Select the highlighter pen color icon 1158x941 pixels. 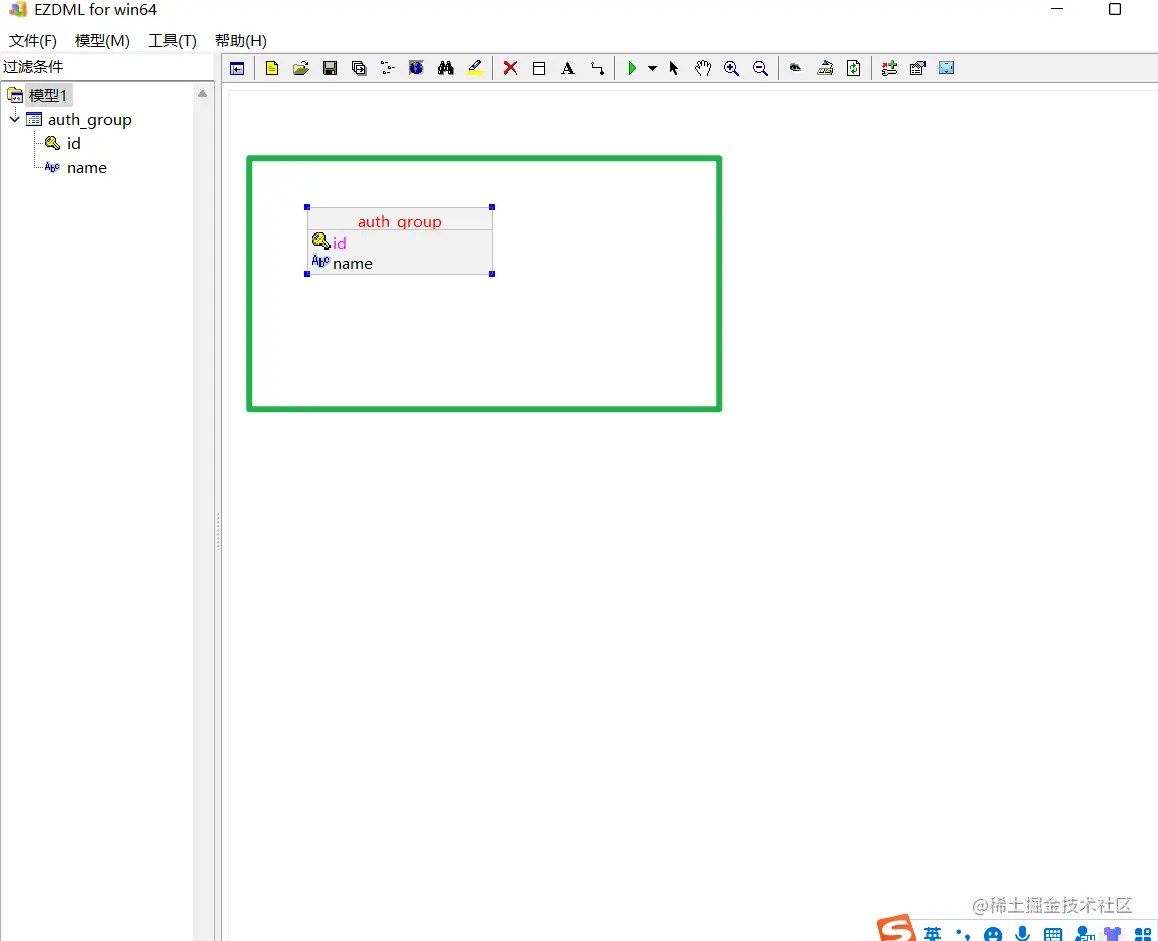tap(475, 68)
